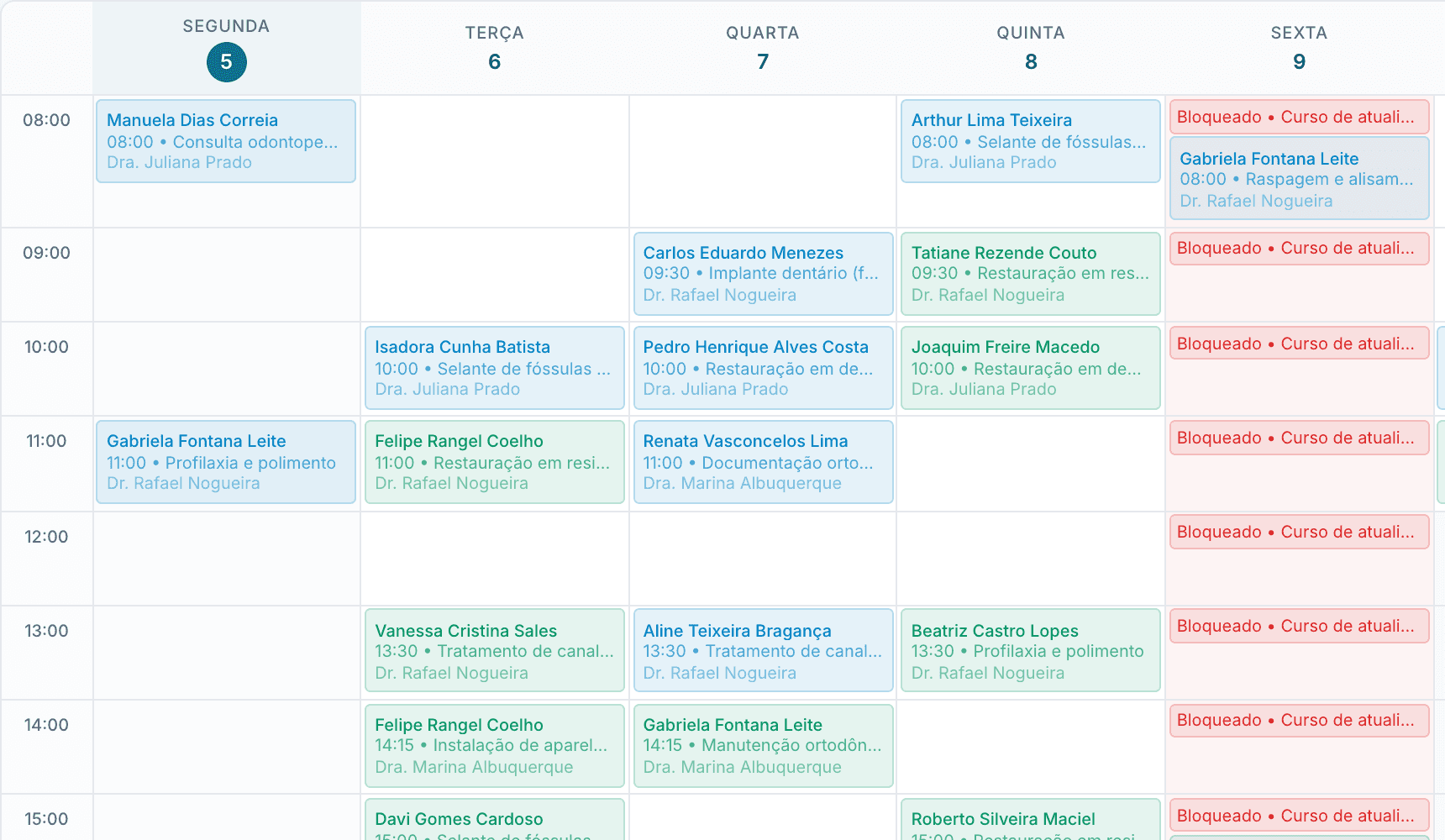Open Vanessa Cristina Sales 13:30 appointment
Image resolution: width=1445 pixels, height=840 pixels.
(x=494, y=650)
